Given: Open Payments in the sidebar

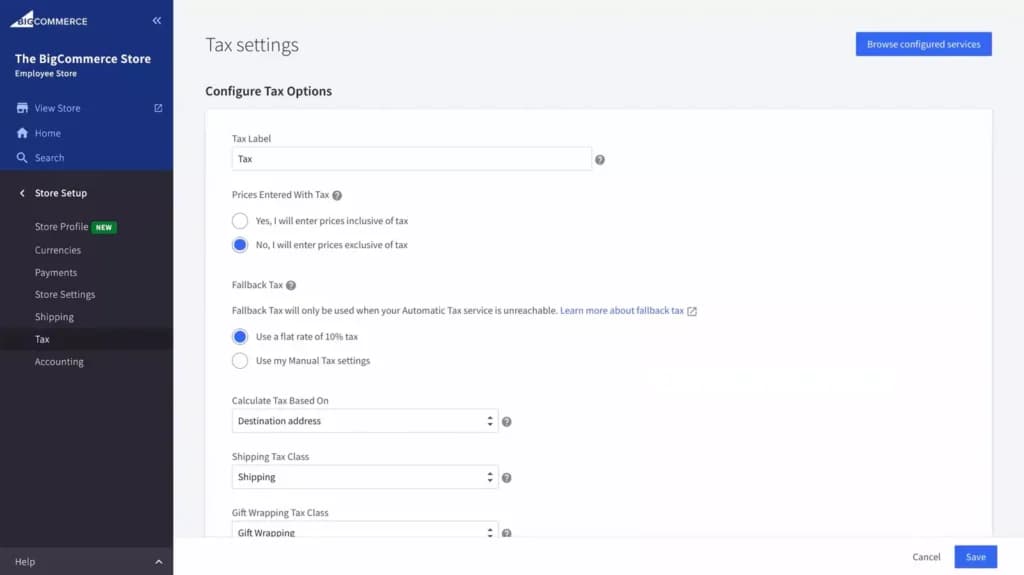Looking at the screenshot, I should point(56,272).
